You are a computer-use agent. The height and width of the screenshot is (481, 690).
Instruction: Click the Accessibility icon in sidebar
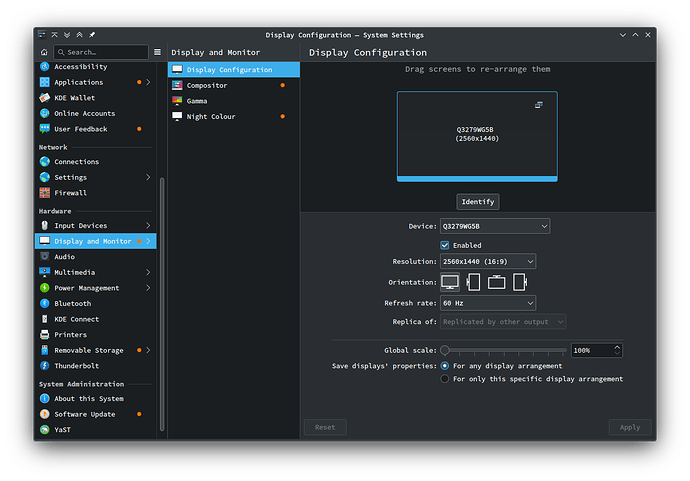(x=44, y=66)
